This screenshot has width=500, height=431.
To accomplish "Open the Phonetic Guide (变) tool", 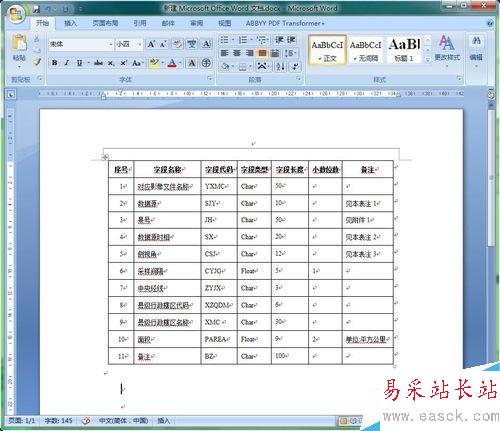I will coord(191,44).
